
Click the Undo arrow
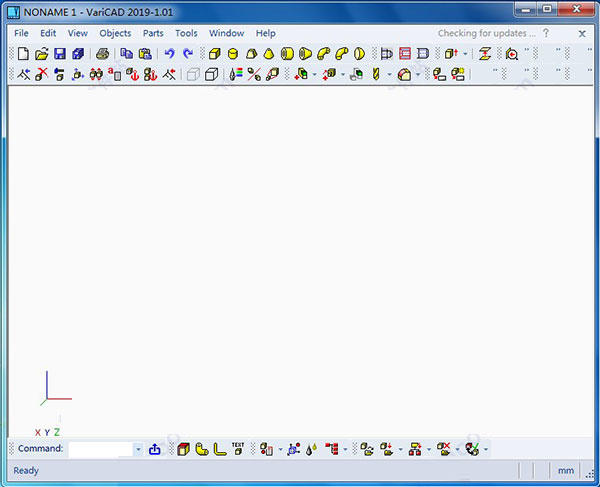(x=170, y=53)
